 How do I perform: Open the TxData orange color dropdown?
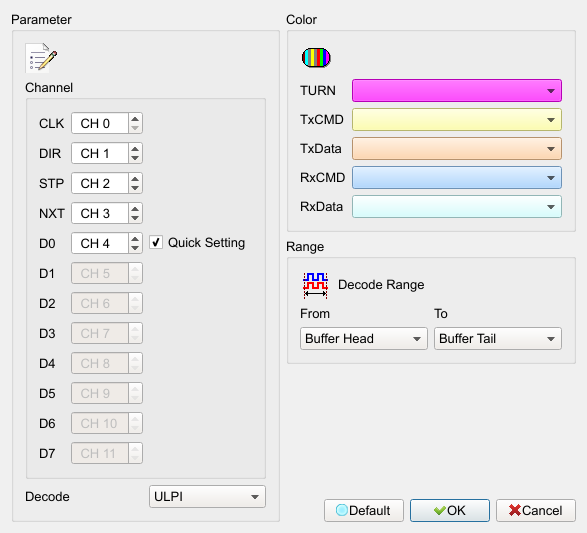point(457,148)
